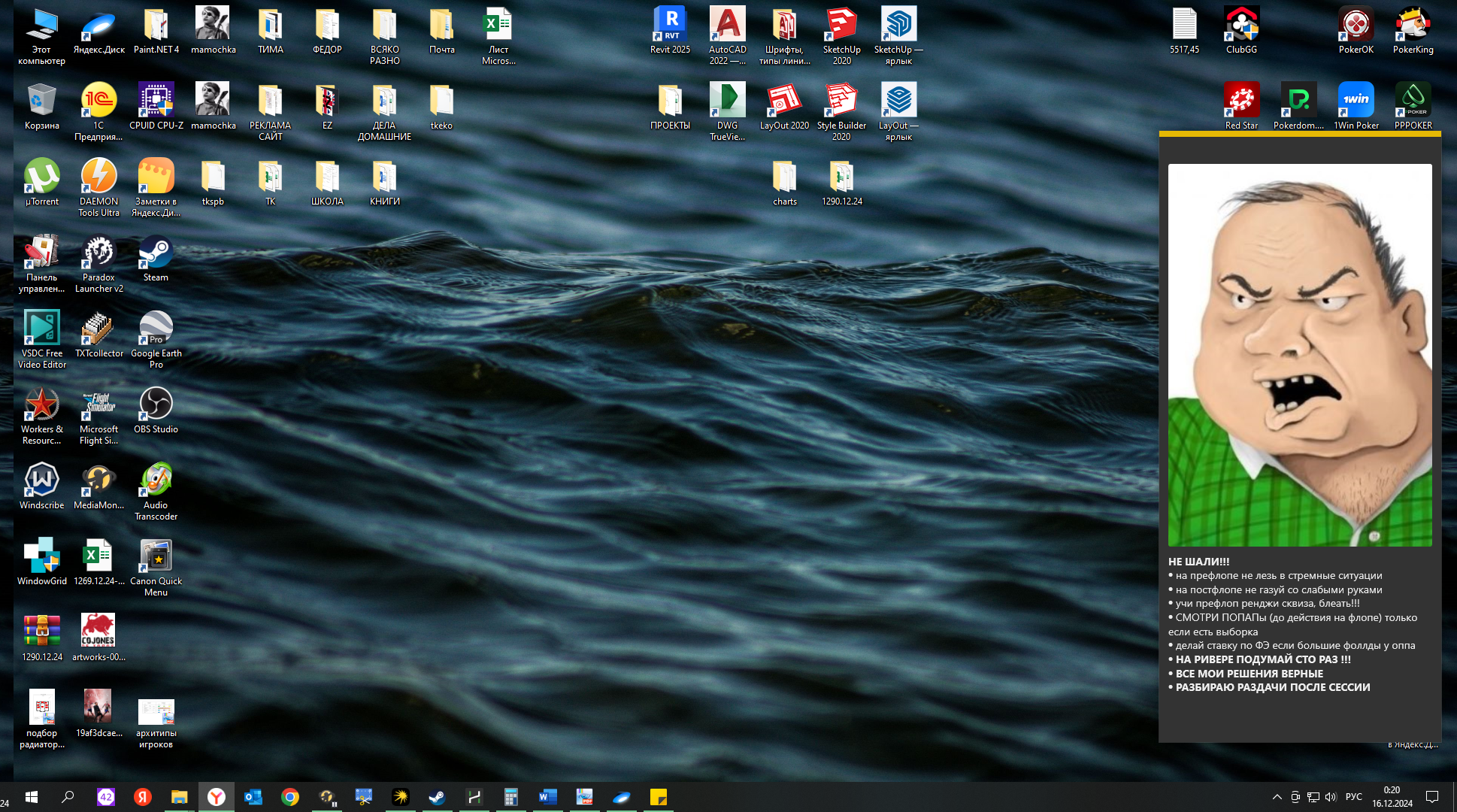Select the ШКОЛА folder icon
Viewport: 1457px width, 812px height.
pyautogui.click(x=327, y=183)
